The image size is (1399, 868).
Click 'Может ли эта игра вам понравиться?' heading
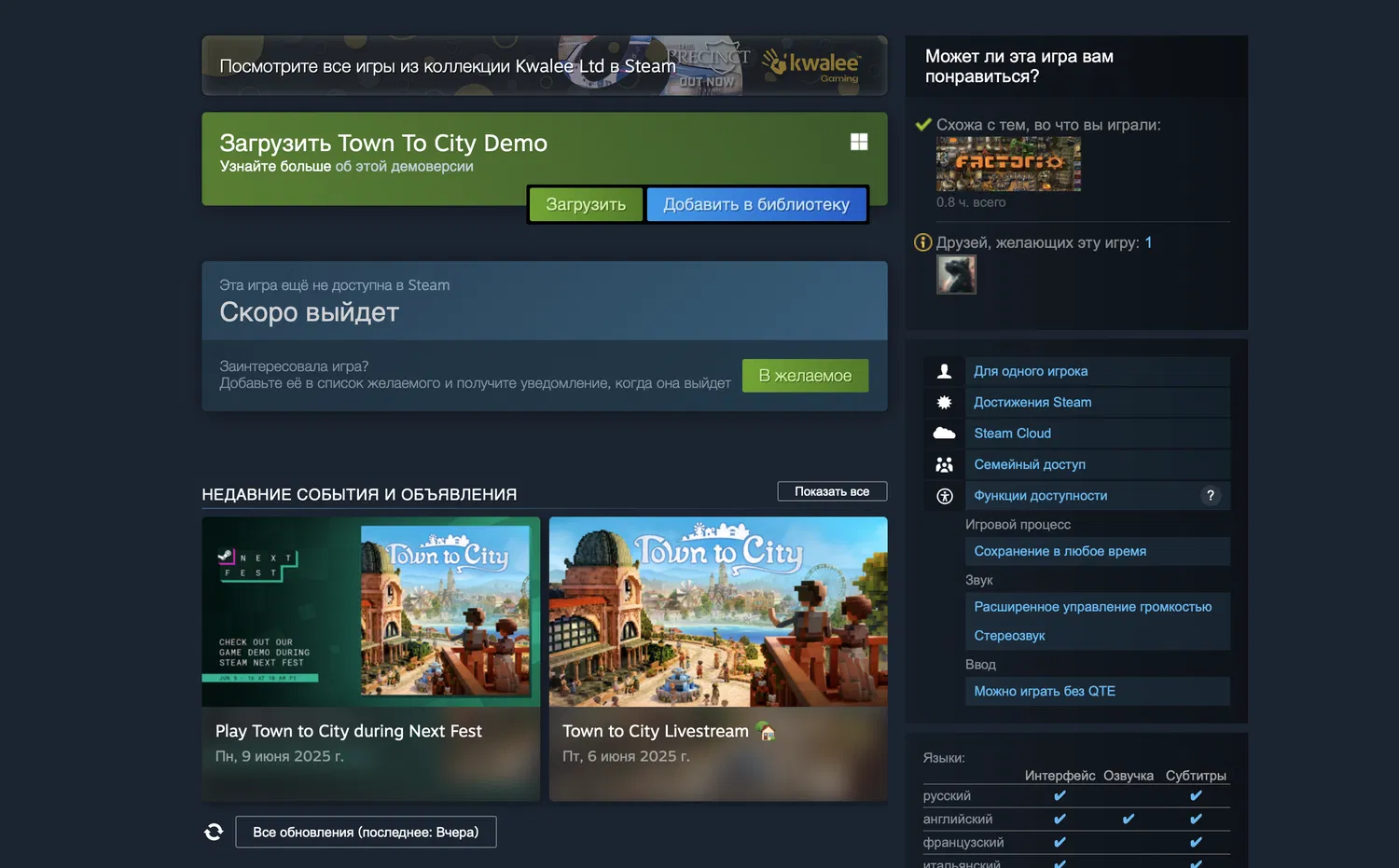(1019, 66)
